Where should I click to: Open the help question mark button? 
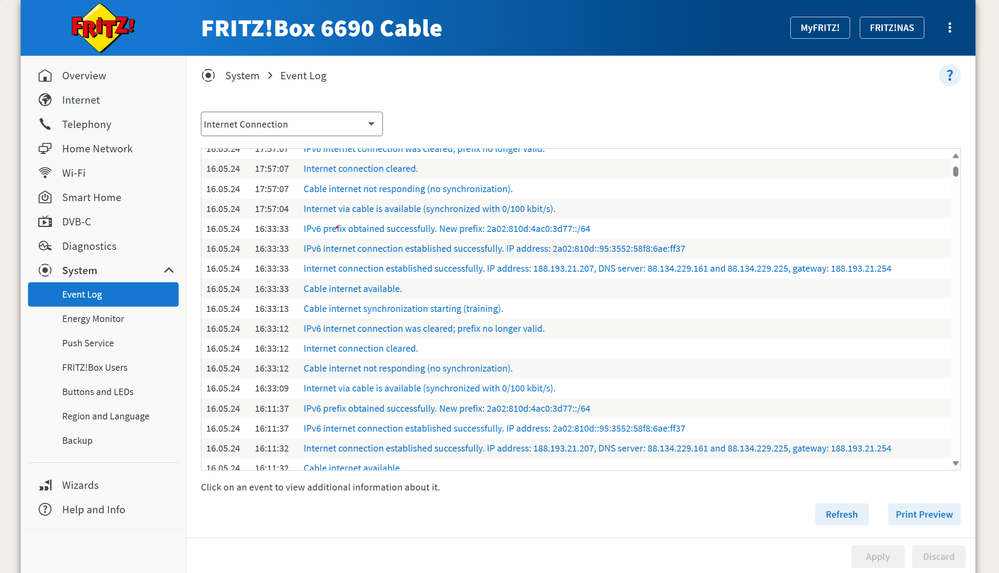(949, 75)
